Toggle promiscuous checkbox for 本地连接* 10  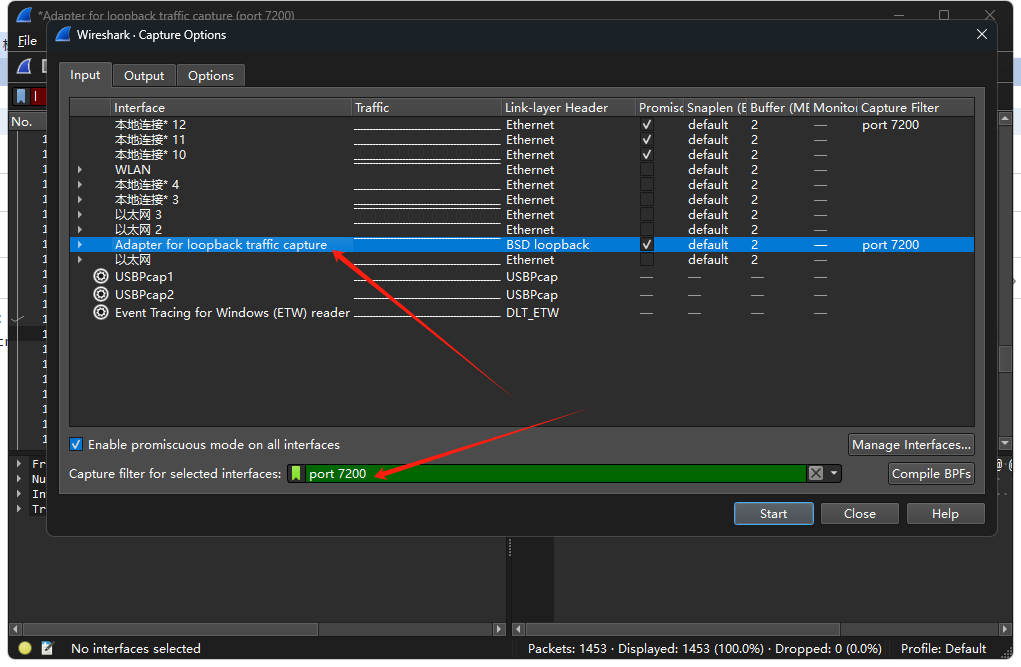click(647, 154)
